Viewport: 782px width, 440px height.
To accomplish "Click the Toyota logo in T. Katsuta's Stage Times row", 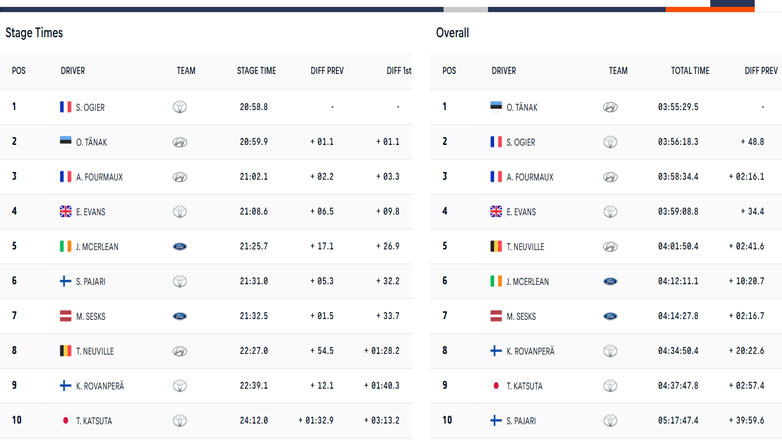I will 180,421.
